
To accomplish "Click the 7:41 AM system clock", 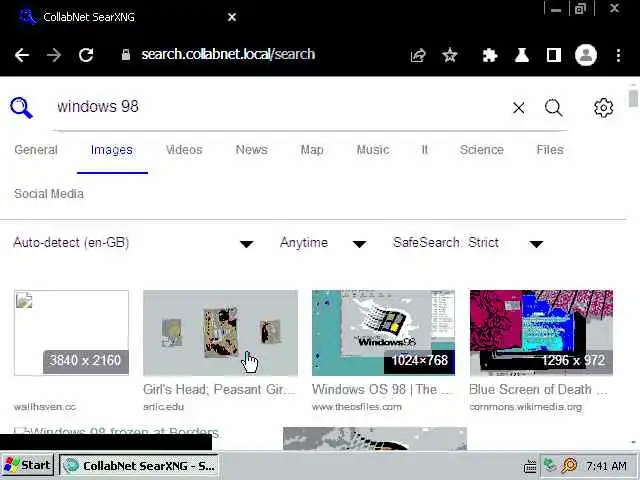I will click(606, 466).
